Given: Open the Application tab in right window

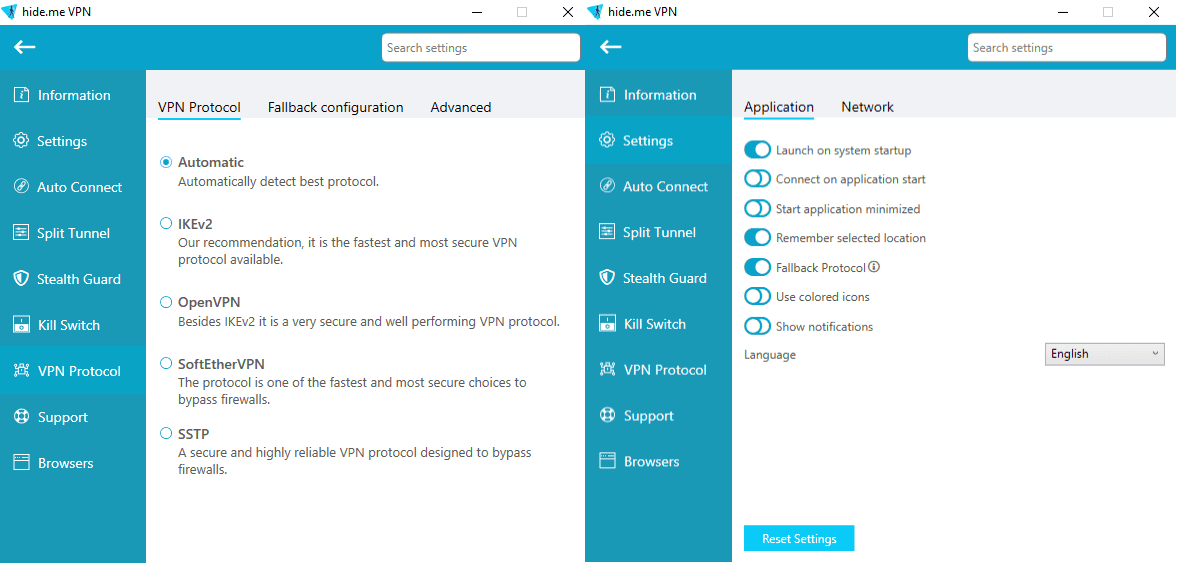Looking at the screenshot, I should 779,107.
